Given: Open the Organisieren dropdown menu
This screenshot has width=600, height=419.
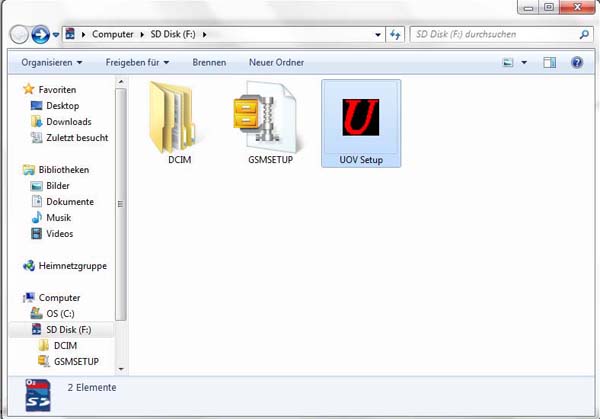Looking at the screenshot, I should tap(53, 62).
